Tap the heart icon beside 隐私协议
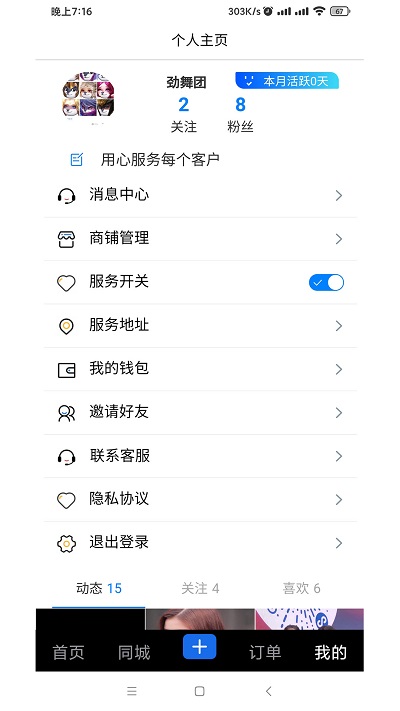This screenshot has height=711, width=400. pos(66,500)
